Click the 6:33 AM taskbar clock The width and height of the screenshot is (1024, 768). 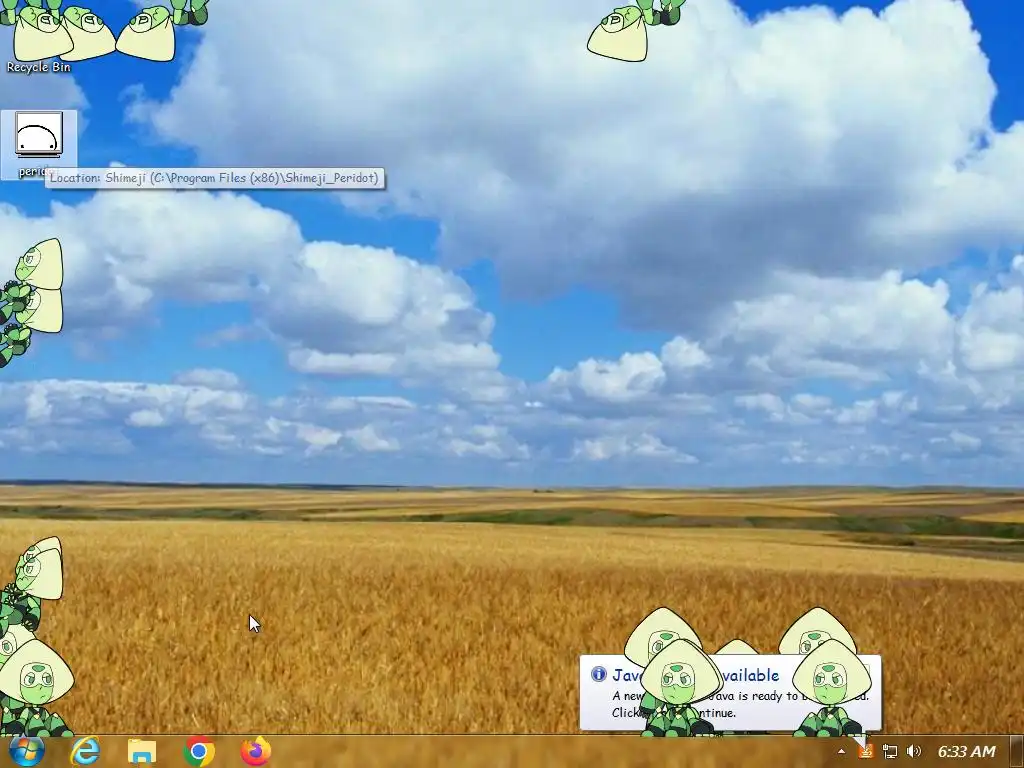coord(967,752)
